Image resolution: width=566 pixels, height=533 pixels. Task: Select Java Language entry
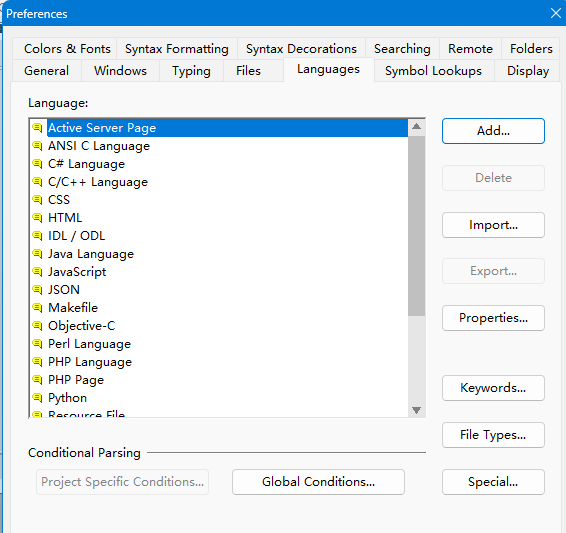[219, 254]
